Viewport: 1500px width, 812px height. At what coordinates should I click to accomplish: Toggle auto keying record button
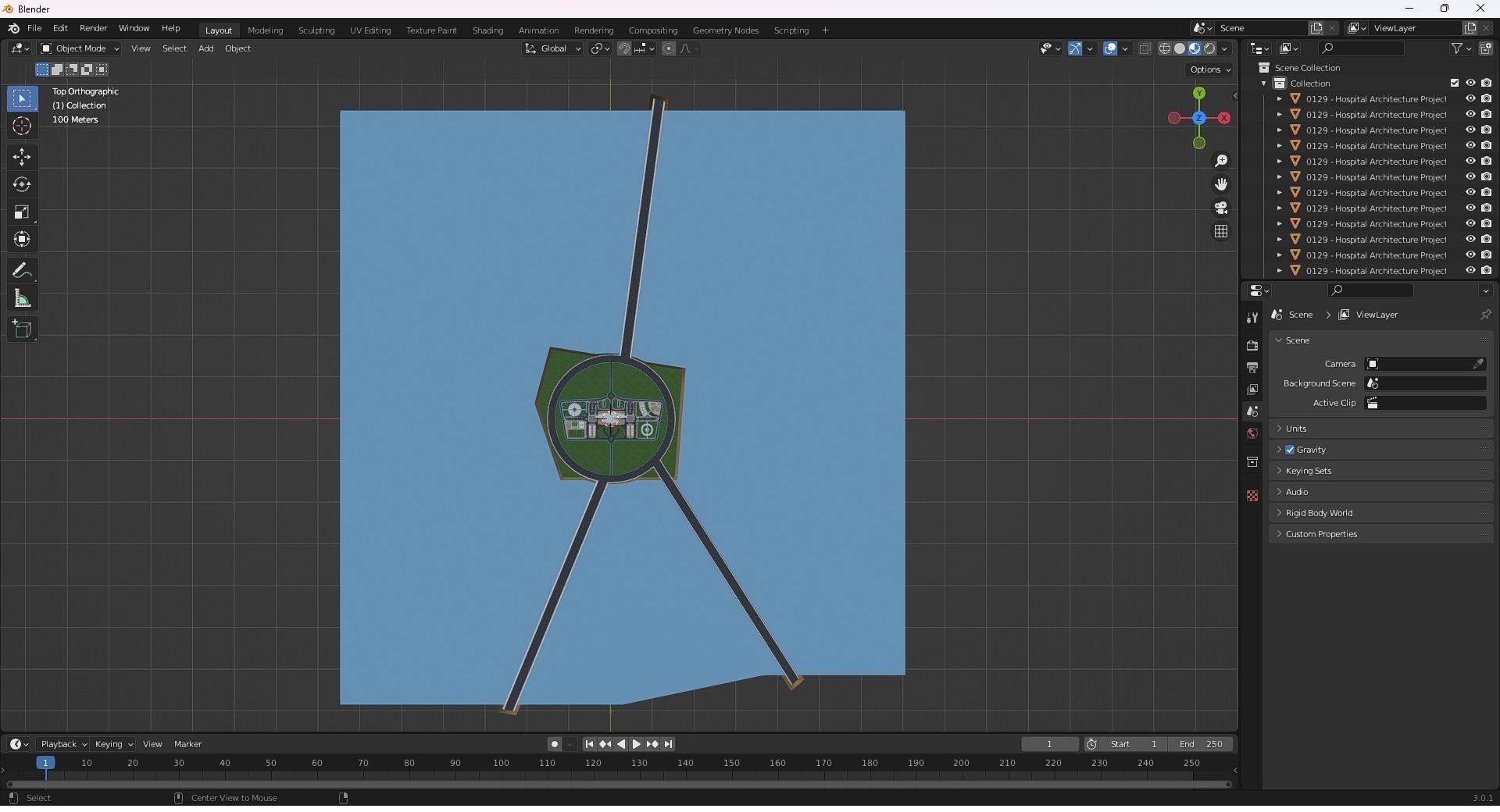click(554, 744)
